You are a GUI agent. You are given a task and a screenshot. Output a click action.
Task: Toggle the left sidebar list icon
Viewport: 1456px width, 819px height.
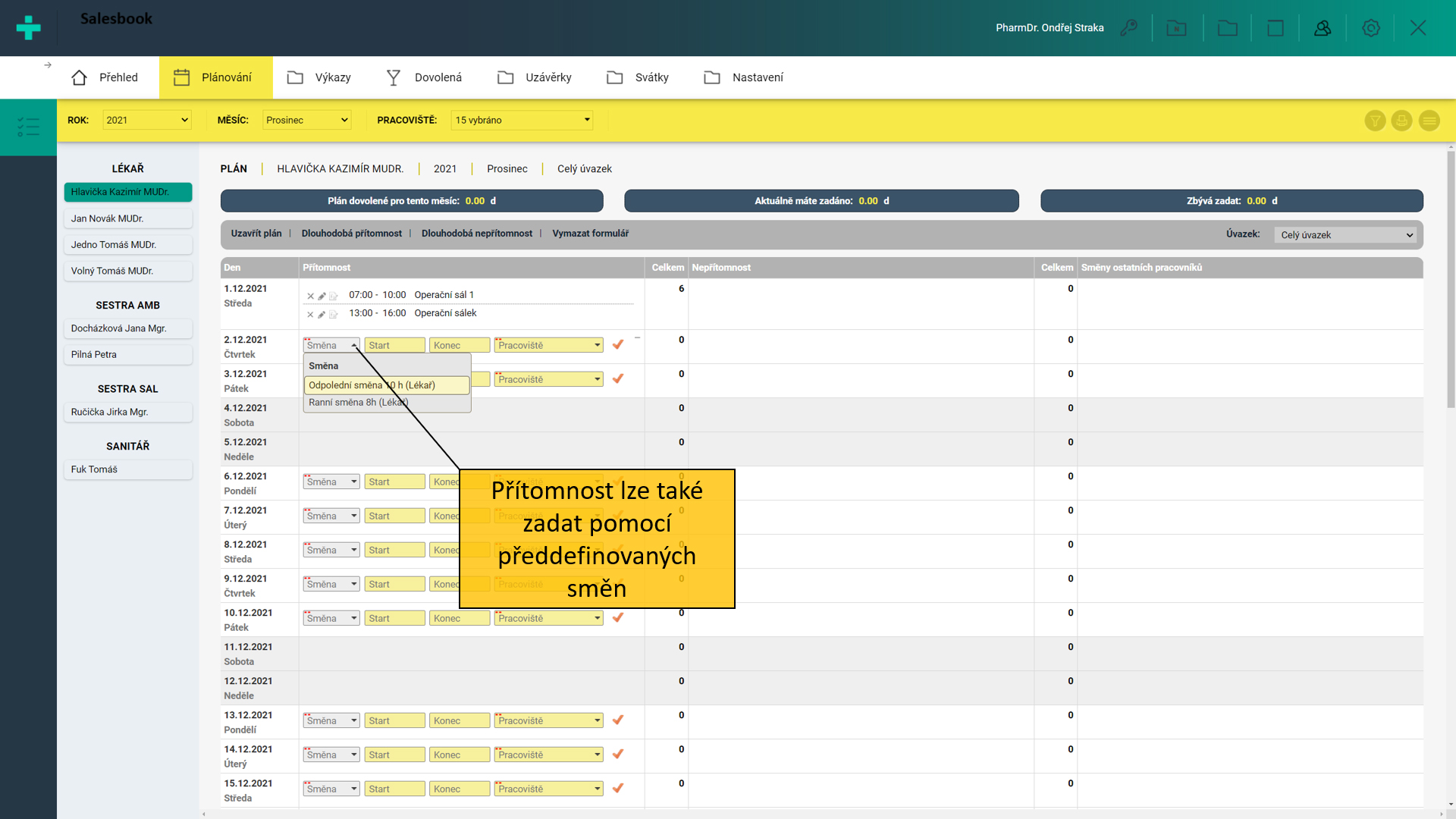(x=28, y=127)
